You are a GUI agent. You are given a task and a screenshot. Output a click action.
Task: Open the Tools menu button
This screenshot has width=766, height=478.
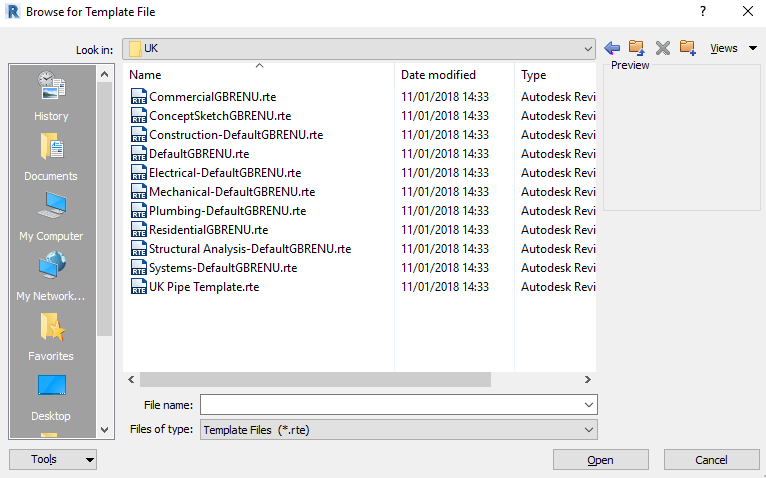(53, 459)
